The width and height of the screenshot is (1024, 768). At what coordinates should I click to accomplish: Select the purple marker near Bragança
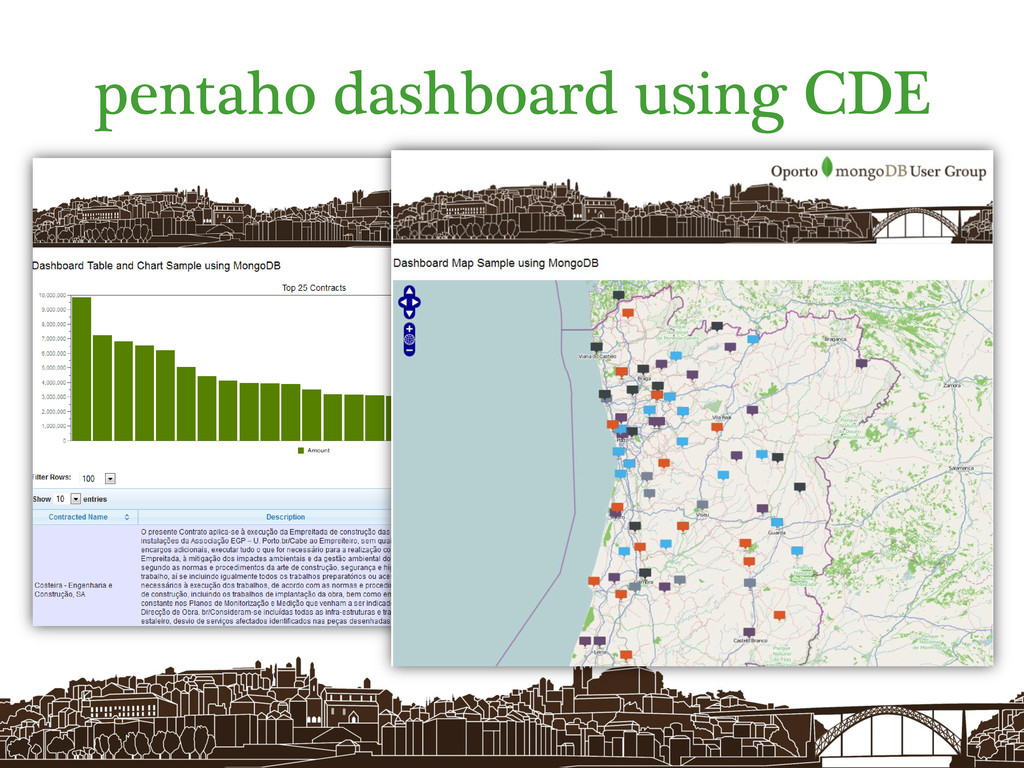tap(861, 363)
